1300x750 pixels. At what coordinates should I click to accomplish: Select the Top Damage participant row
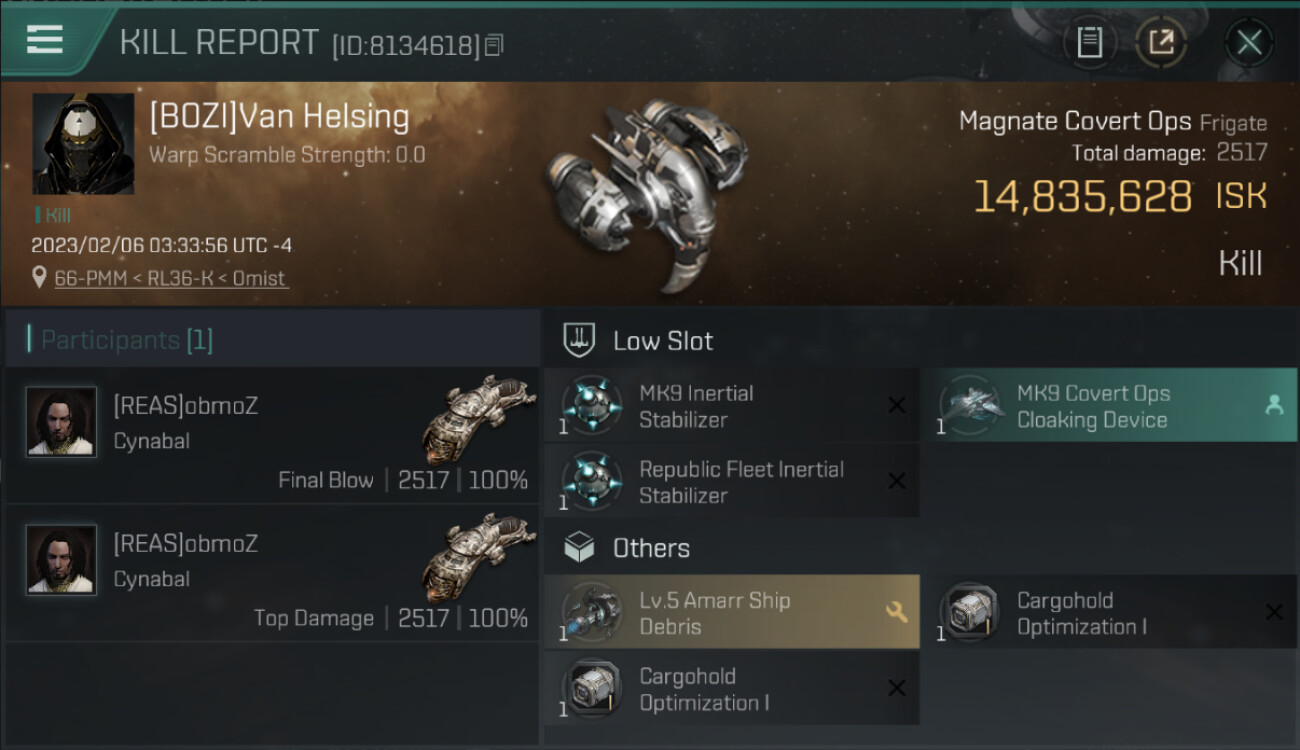pyautogui.click(x=272, y=573)
